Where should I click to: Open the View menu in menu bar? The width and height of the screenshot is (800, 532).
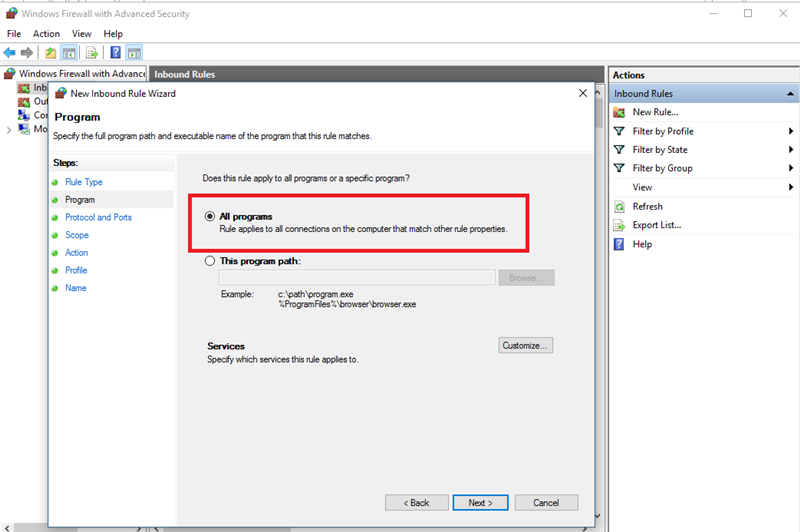[x=81, y=34]
